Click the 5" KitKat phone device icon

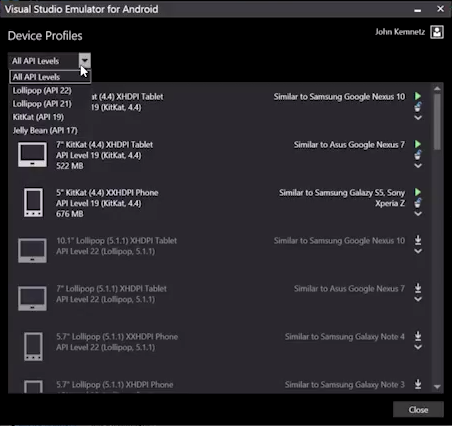pos(33,203)
